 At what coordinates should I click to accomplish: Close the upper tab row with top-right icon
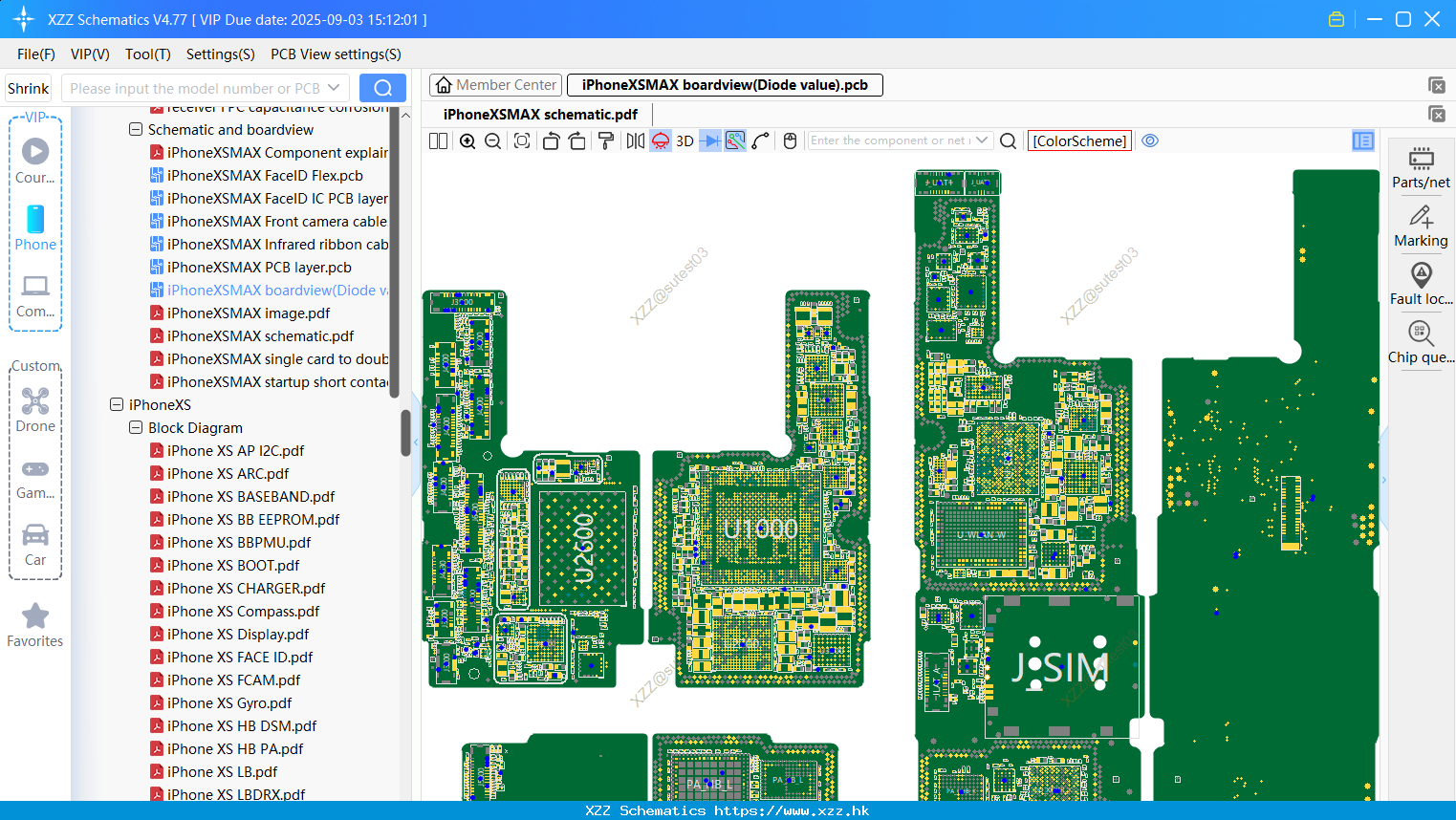(x=1436, y=85)
